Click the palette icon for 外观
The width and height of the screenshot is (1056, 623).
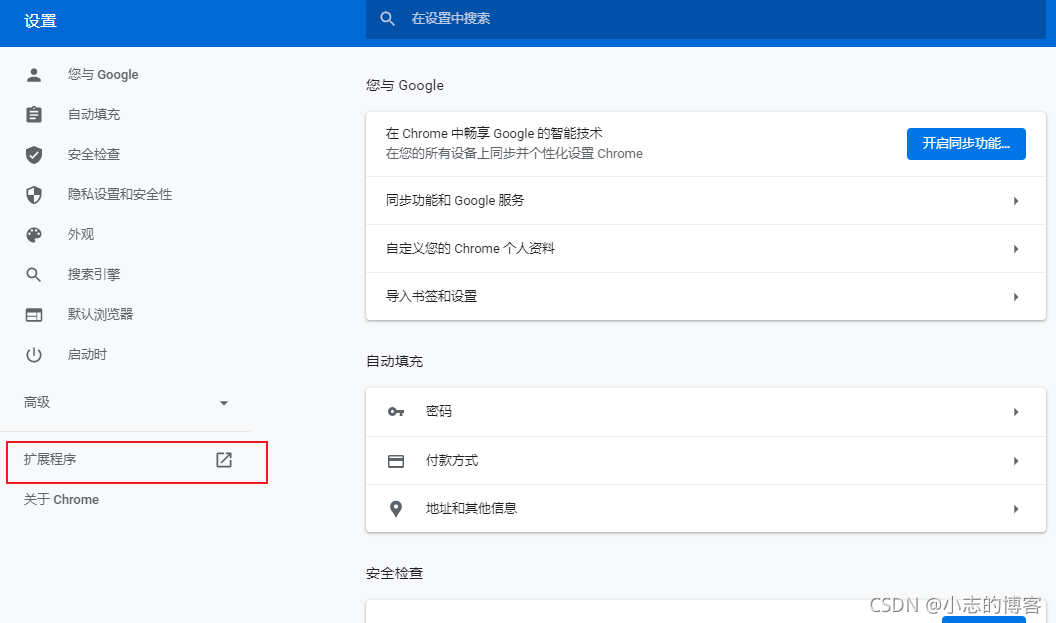tap(34, 234)
